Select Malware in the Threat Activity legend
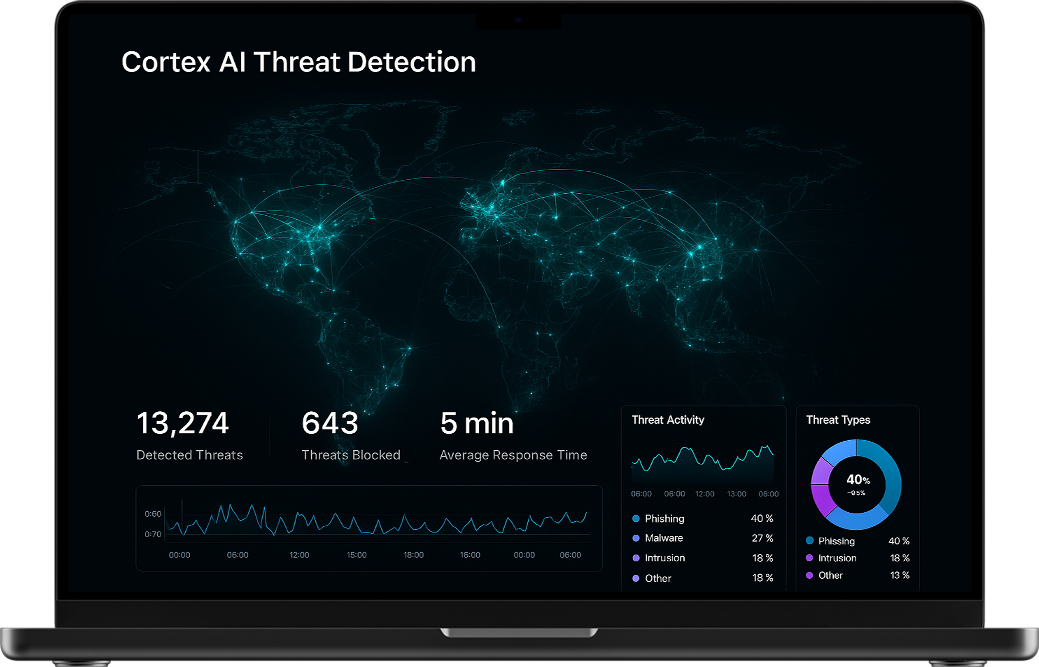The image size is (1039, 667). coord(664,538)
